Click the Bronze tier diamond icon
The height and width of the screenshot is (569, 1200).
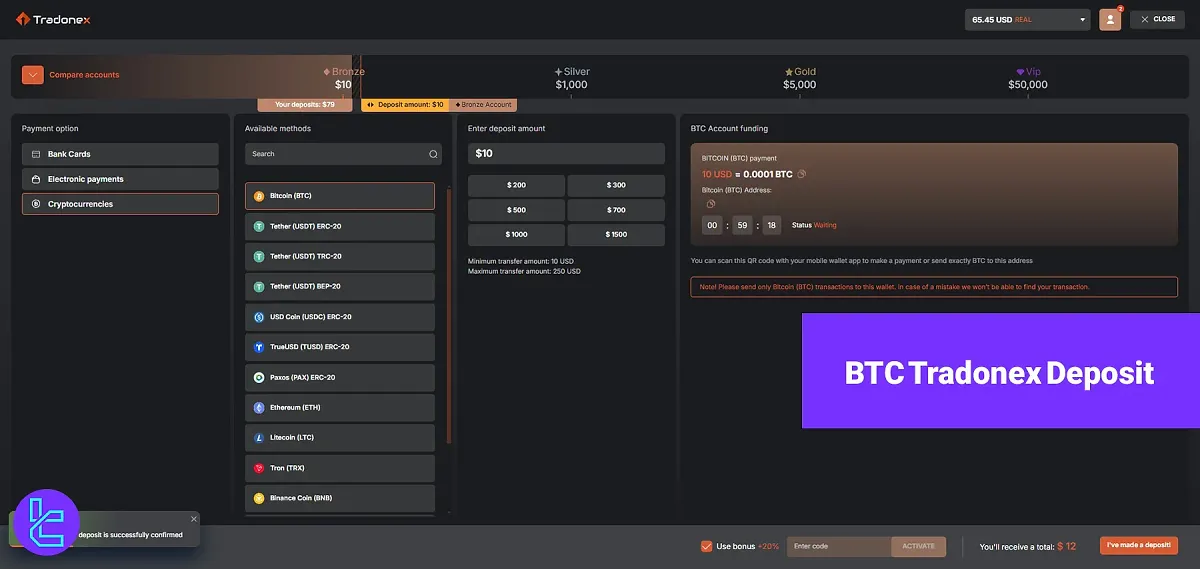click(x=327, y=72)
